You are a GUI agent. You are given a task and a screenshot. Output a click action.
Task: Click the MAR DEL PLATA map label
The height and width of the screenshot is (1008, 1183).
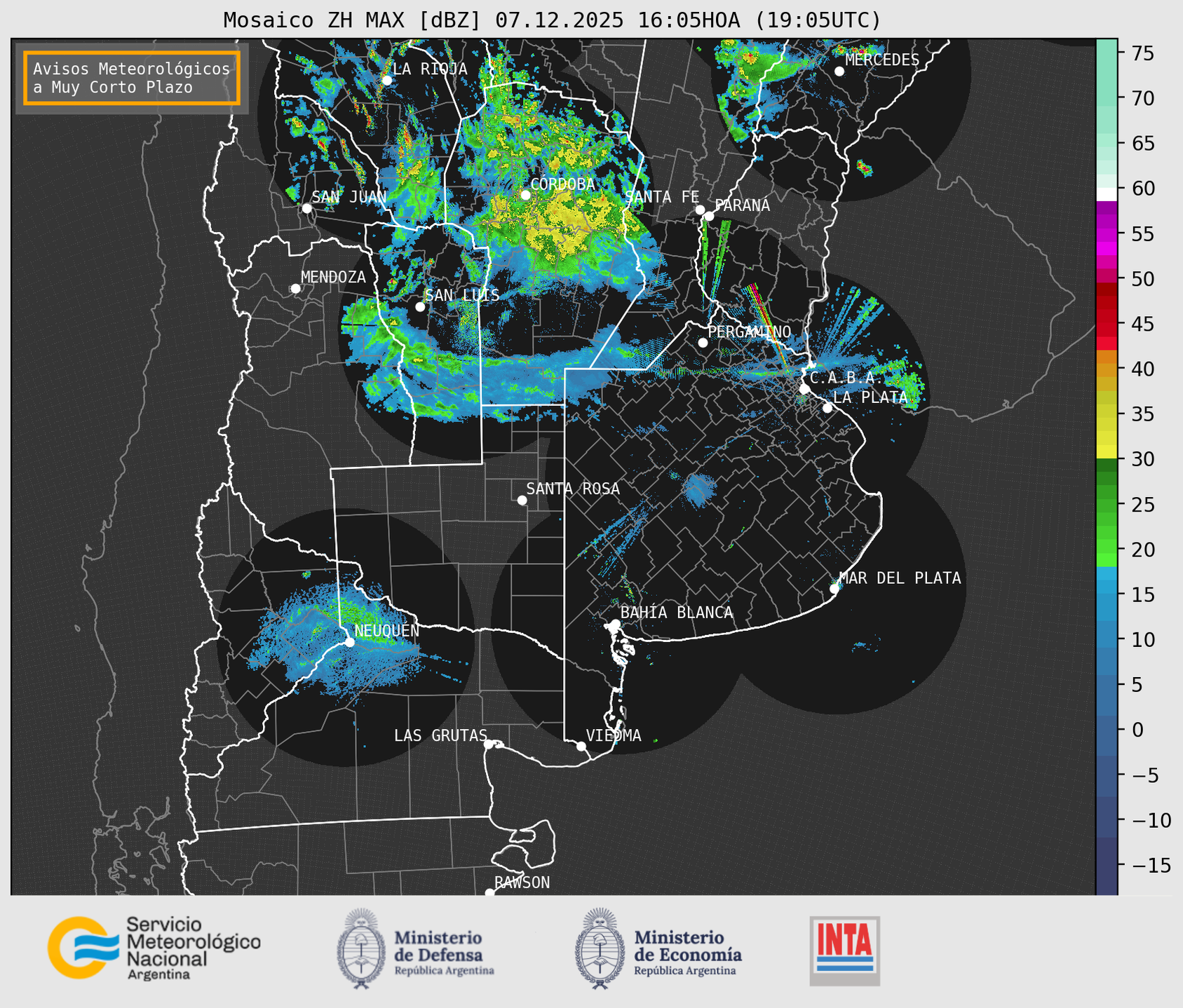point(900,578)
